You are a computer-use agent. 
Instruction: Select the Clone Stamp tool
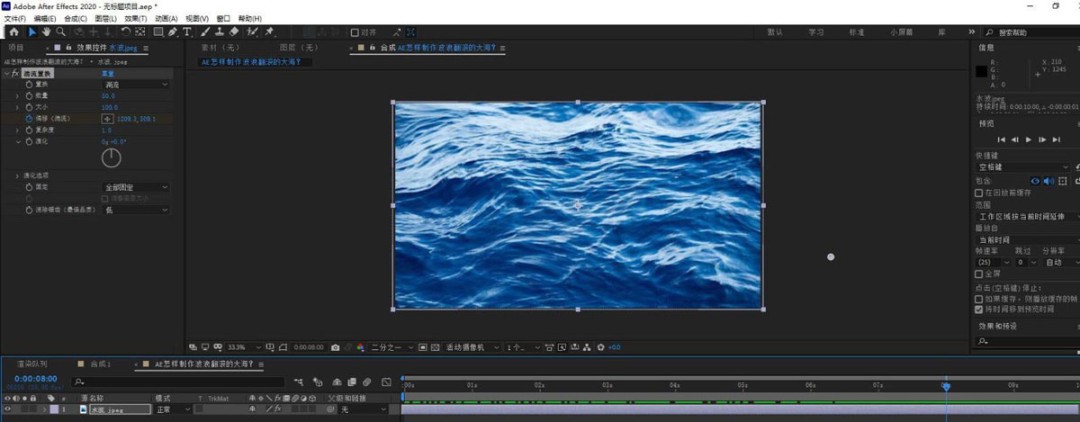219,32
